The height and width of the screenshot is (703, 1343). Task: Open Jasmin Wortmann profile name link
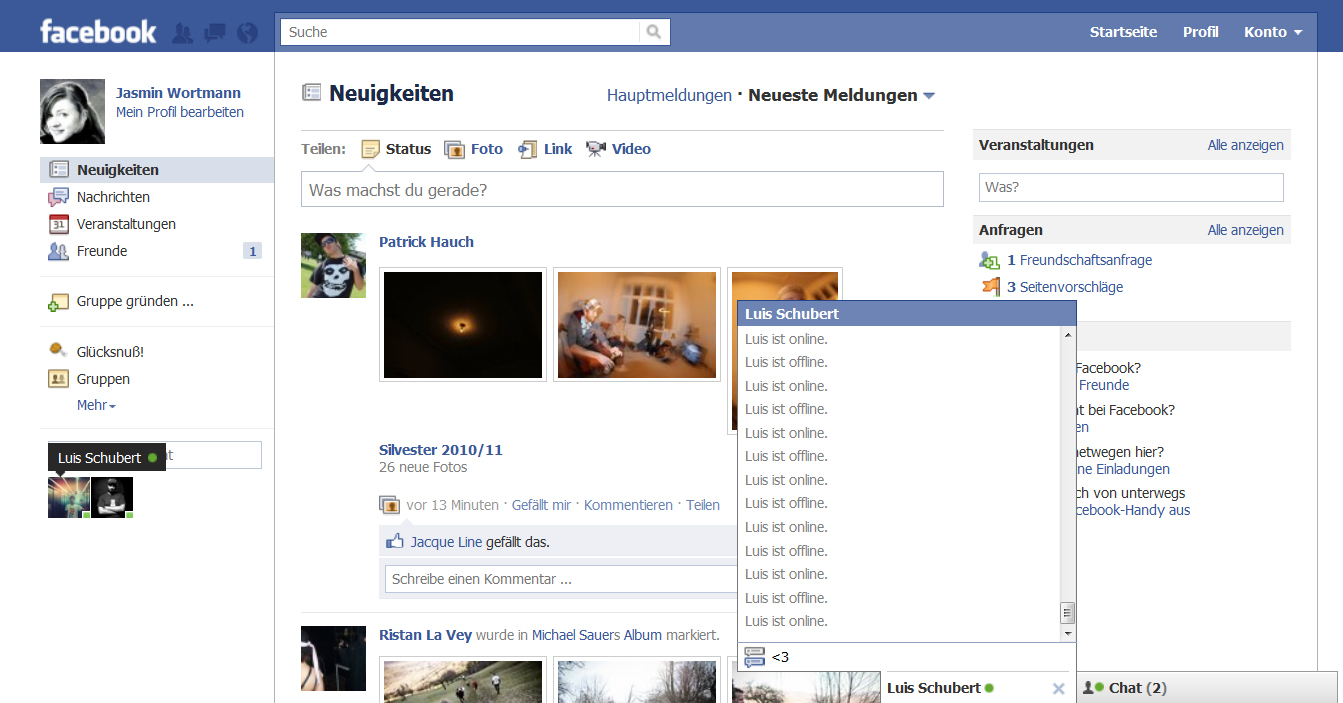point(178,92)
